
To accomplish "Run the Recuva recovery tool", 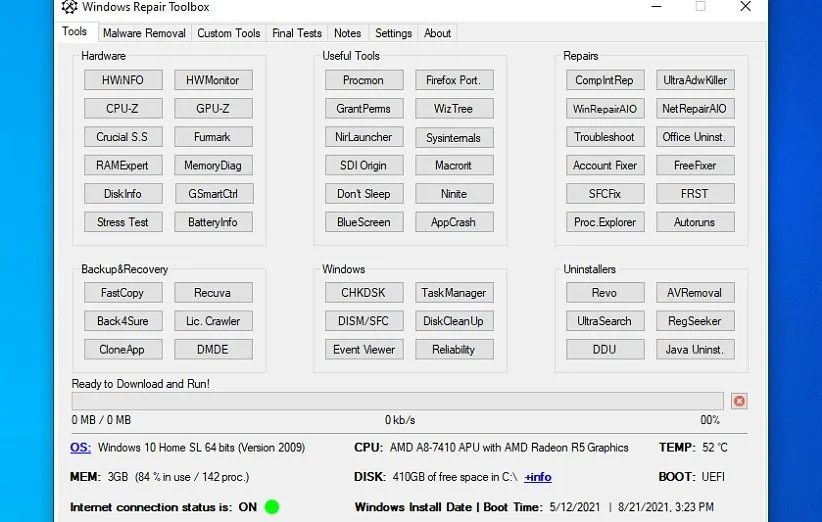I will [x=213, y=293].
